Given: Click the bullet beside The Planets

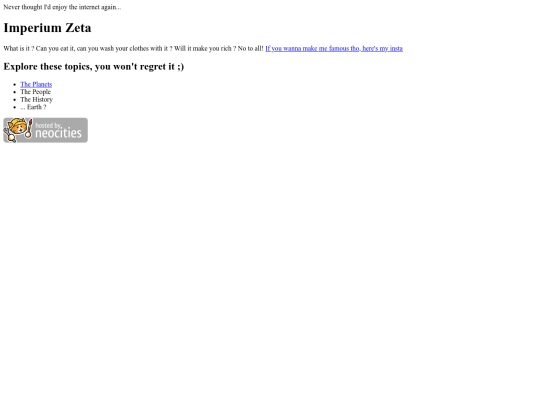Looking at the screenshot, I should coord(14,85).
